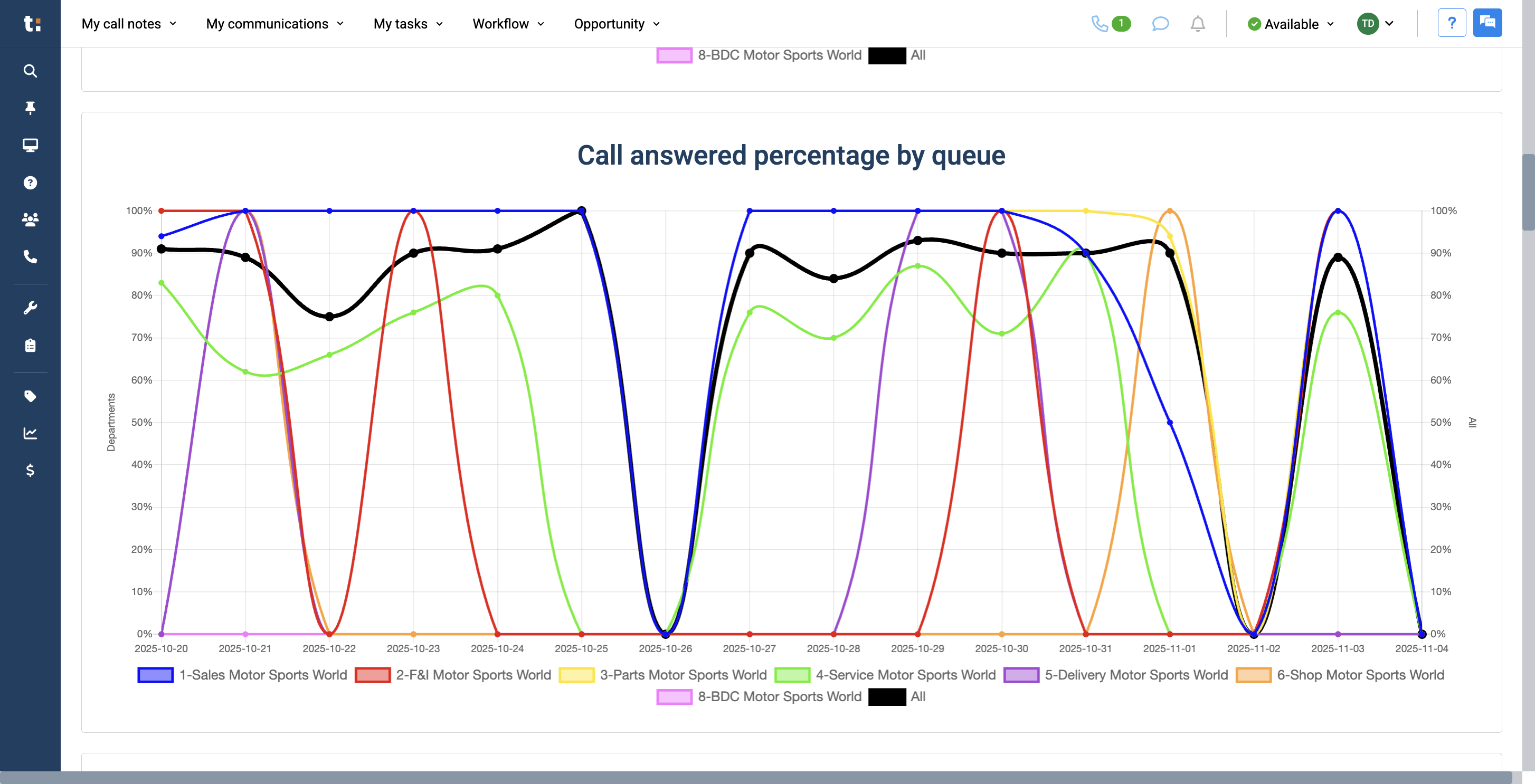Screen dimensions: 1535x784
Task: Click the notification bell in the top bar
Action: 1197,24
